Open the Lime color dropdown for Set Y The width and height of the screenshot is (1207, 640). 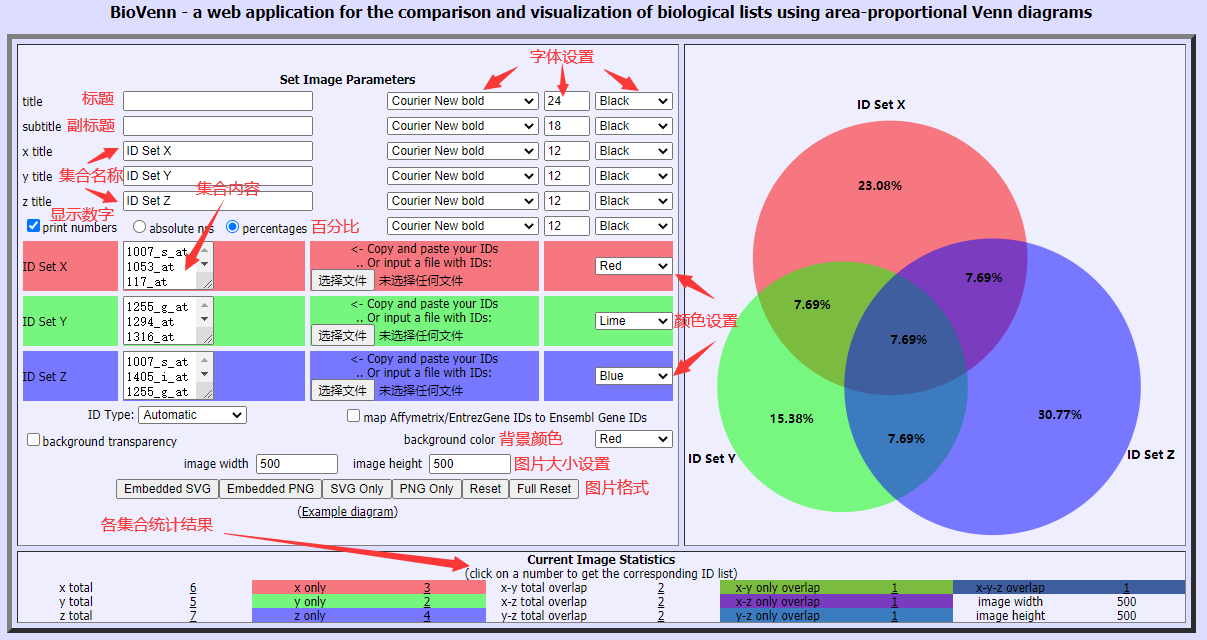click(633, 321)
